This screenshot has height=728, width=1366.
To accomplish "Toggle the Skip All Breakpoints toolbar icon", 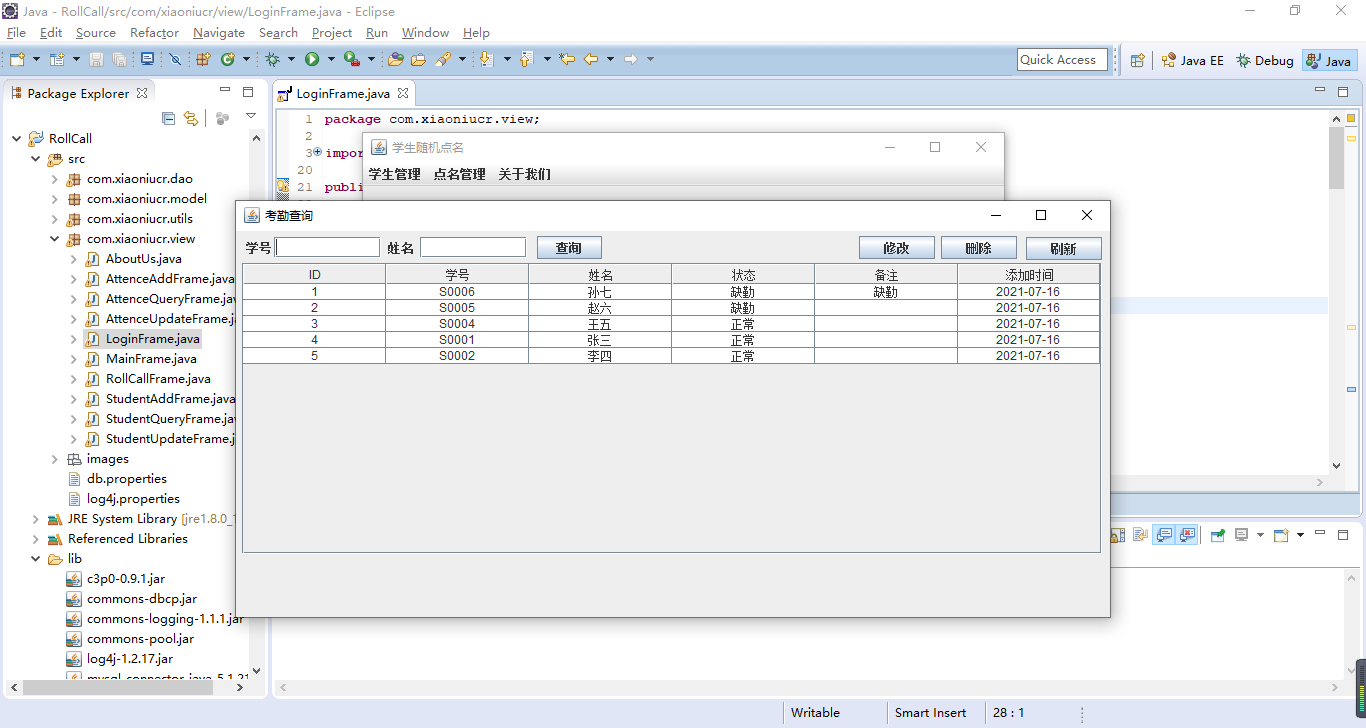I will (x=175, y=60).
